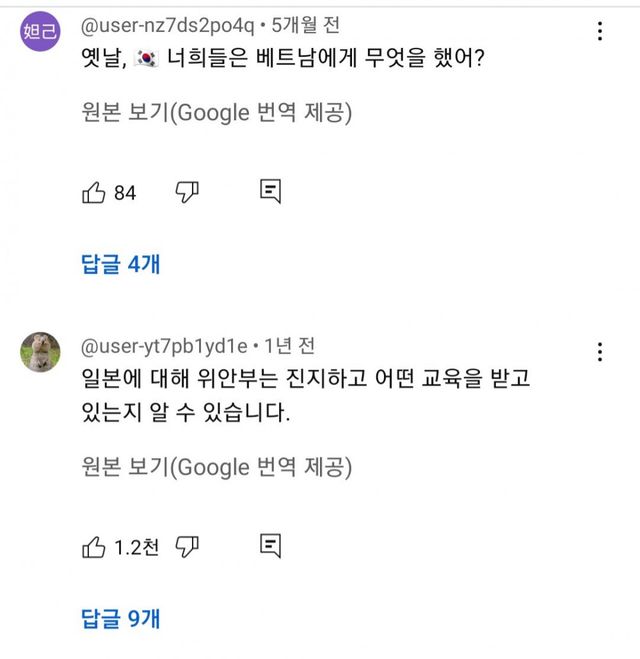Screen dimensions: 640x659
Task: Visit the @user-nz7ds2po4q channel name
Action: tap(168, 24)
